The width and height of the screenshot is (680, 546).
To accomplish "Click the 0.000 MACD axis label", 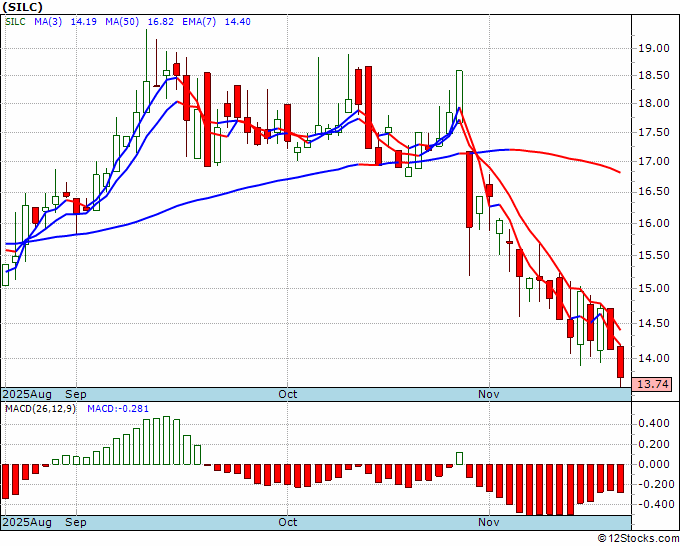I will tap(654, 464).
